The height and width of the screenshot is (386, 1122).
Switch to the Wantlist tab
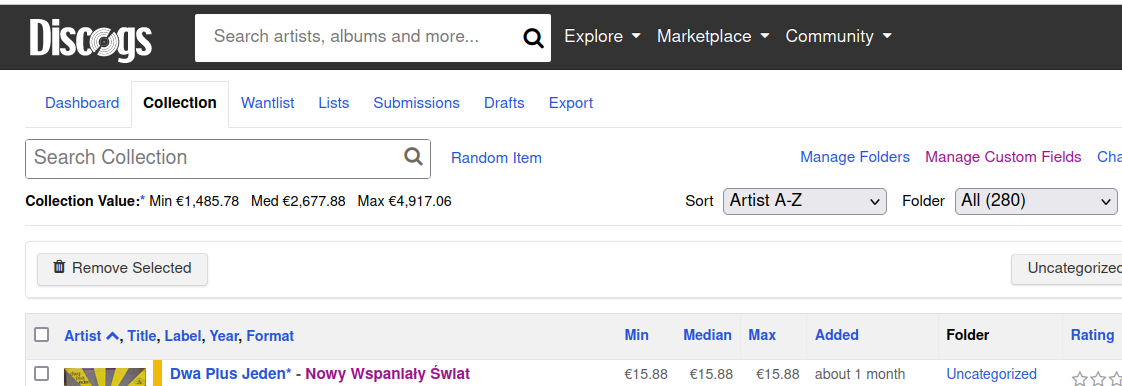click(x=268, y=103)
